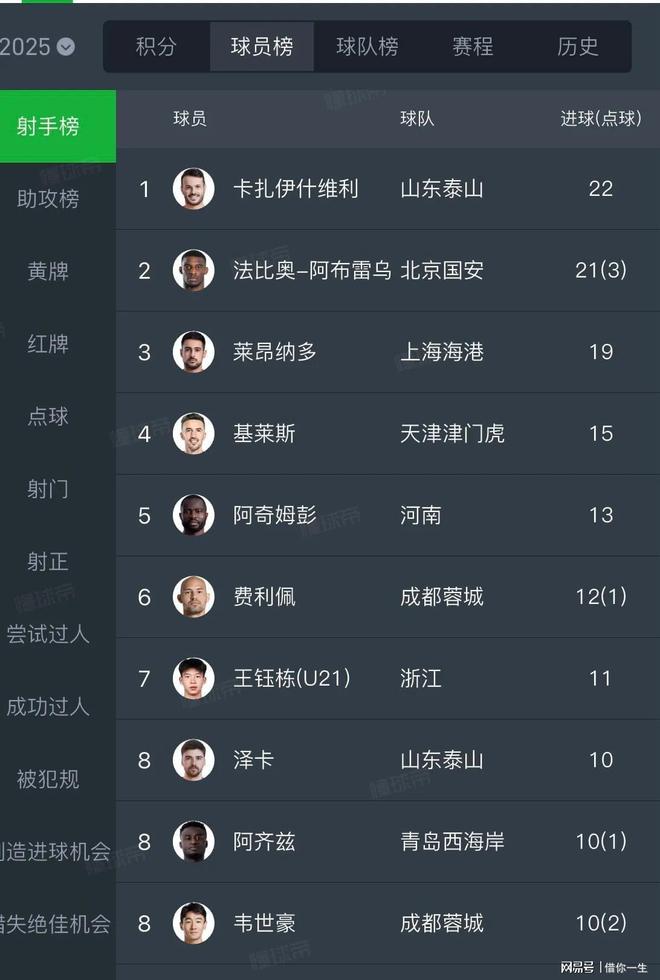View the 红牌 list
The height and width of the screenshot is (980, 660).
[47, 344]
